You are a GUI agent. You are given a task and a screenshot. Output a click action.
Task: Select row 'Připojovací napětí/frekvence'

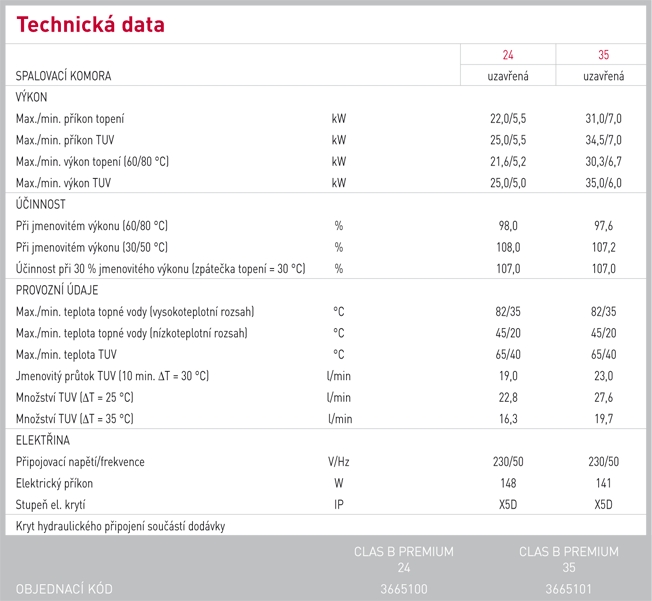point(326,462)
